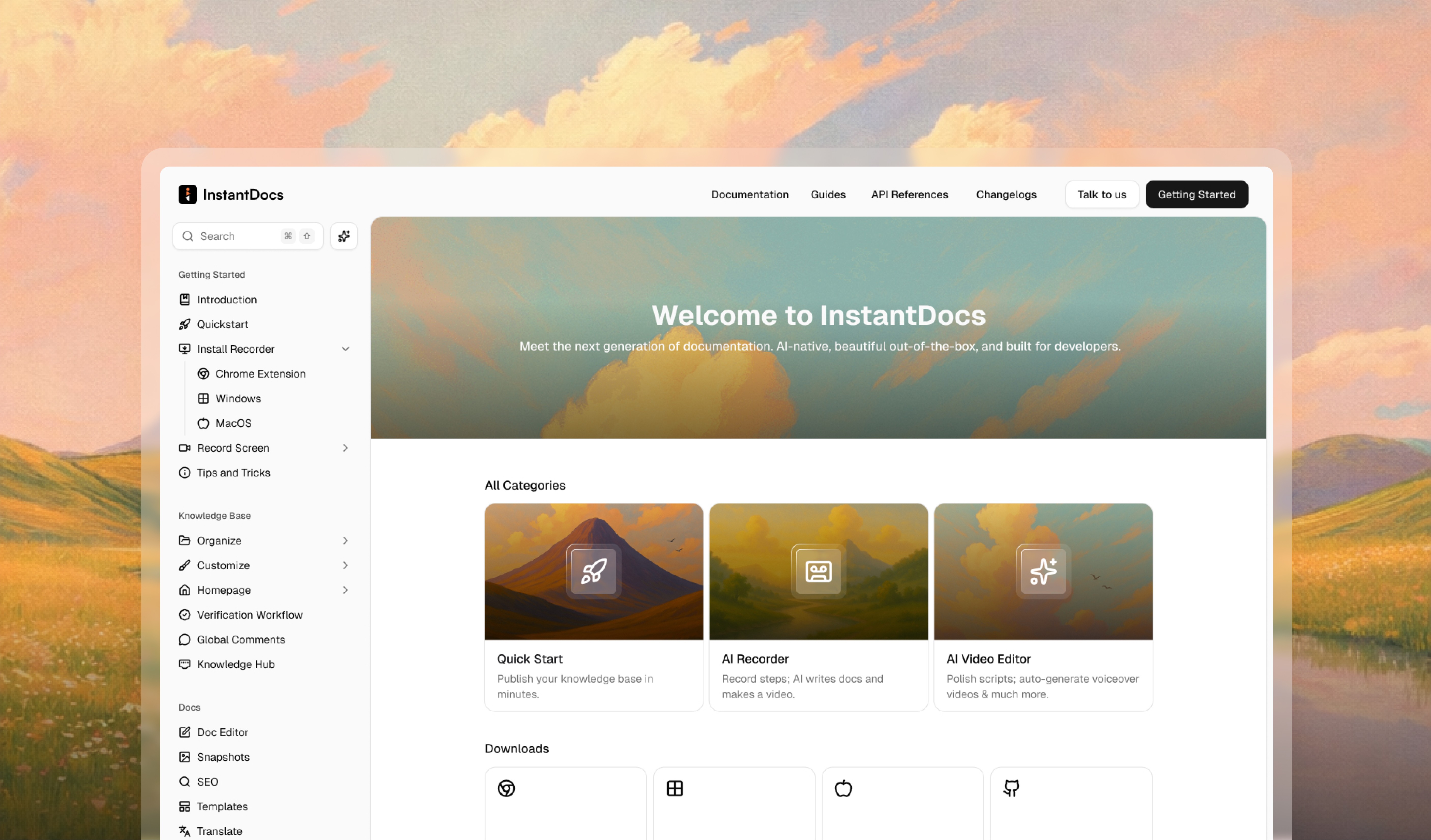
Task: Collapse the Install Recorder section
Action: [x=345, y=349]
